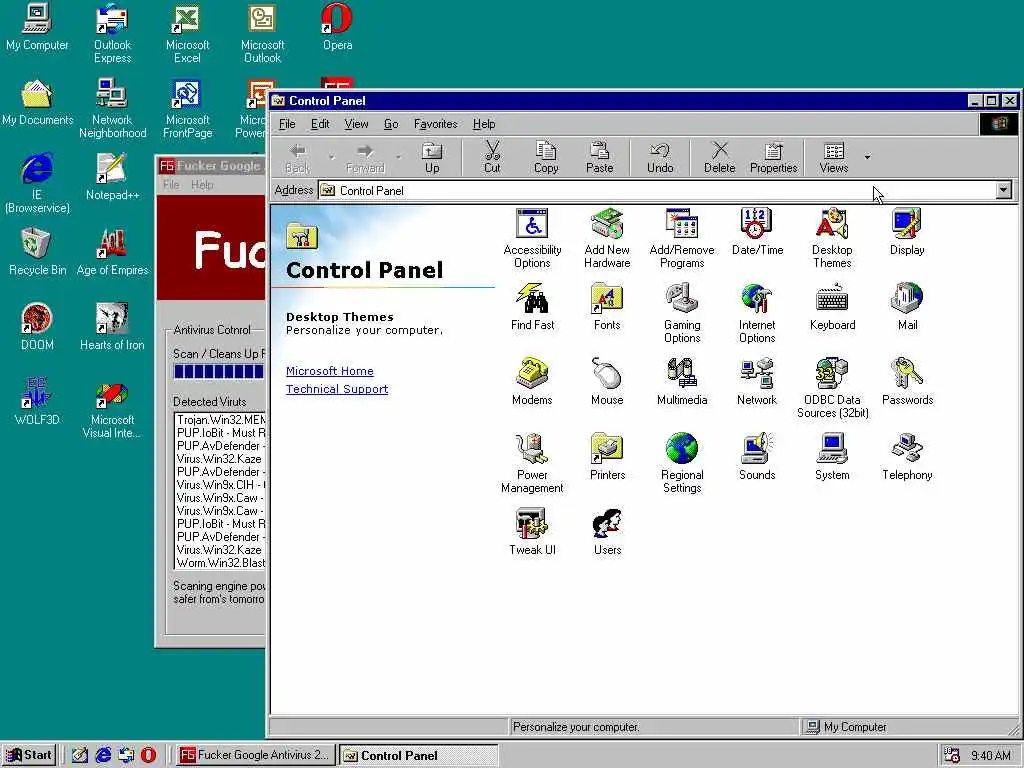Select the Keyboard applet icon

832,307
